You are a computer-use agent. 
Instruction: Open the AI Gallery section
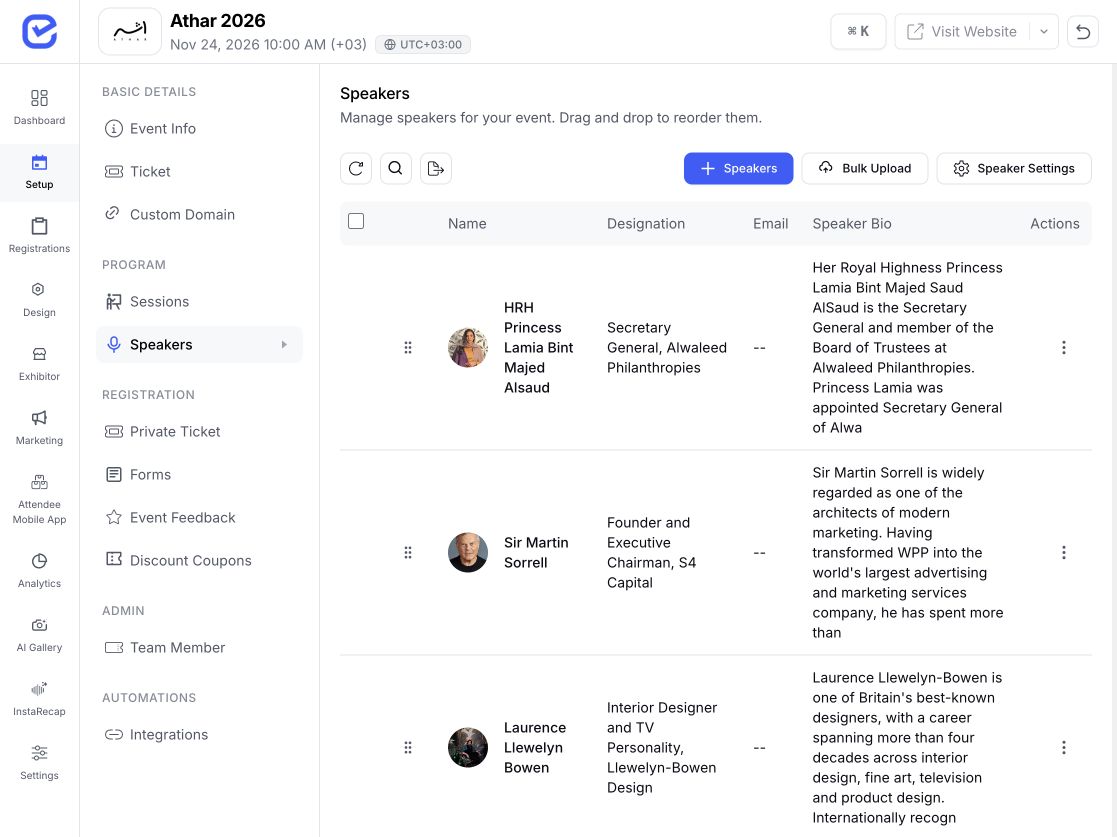[39, 635]
